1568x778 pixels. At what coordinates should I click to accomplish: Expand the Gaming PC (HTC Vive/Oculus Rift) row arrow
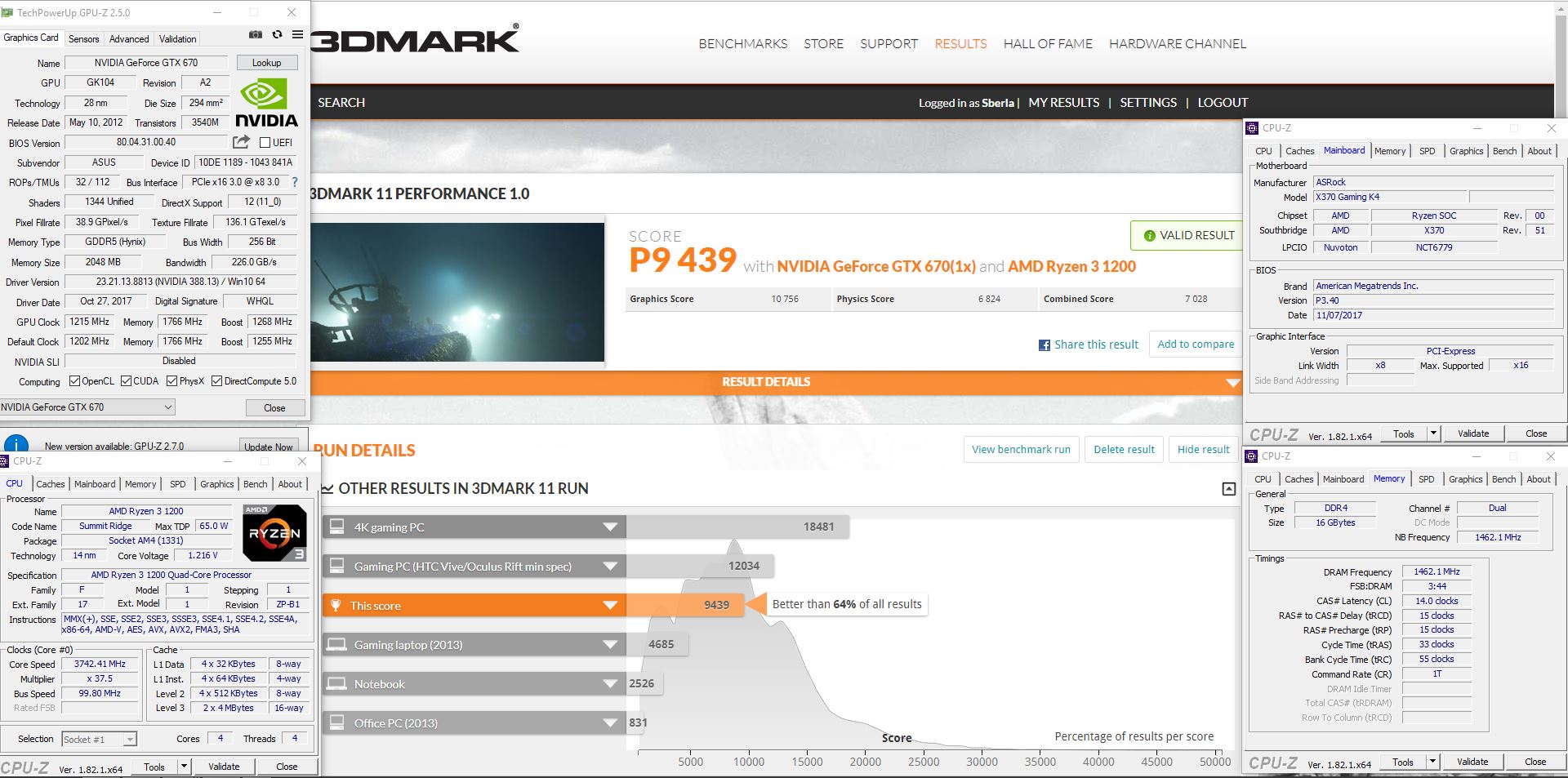[x=610, y=567]
